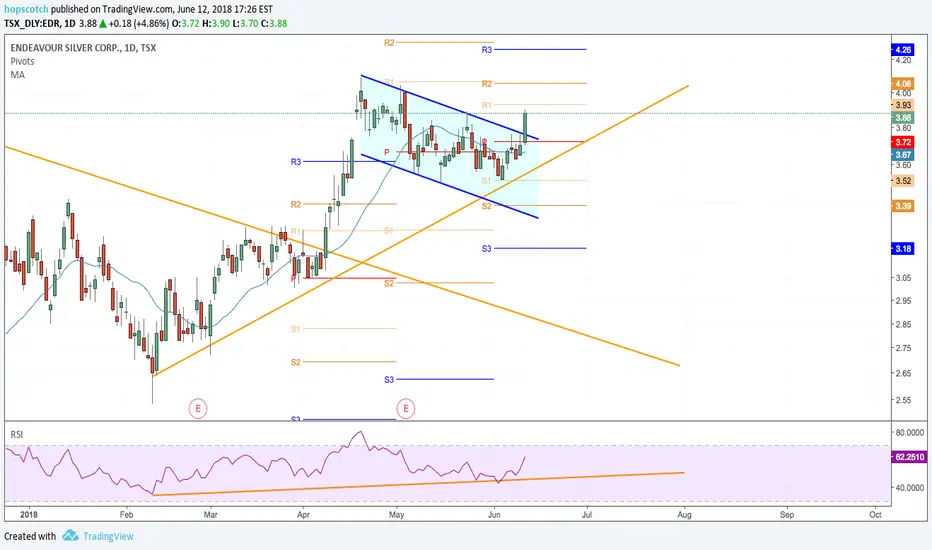Click the Oct label on time axis

point(875,515)
